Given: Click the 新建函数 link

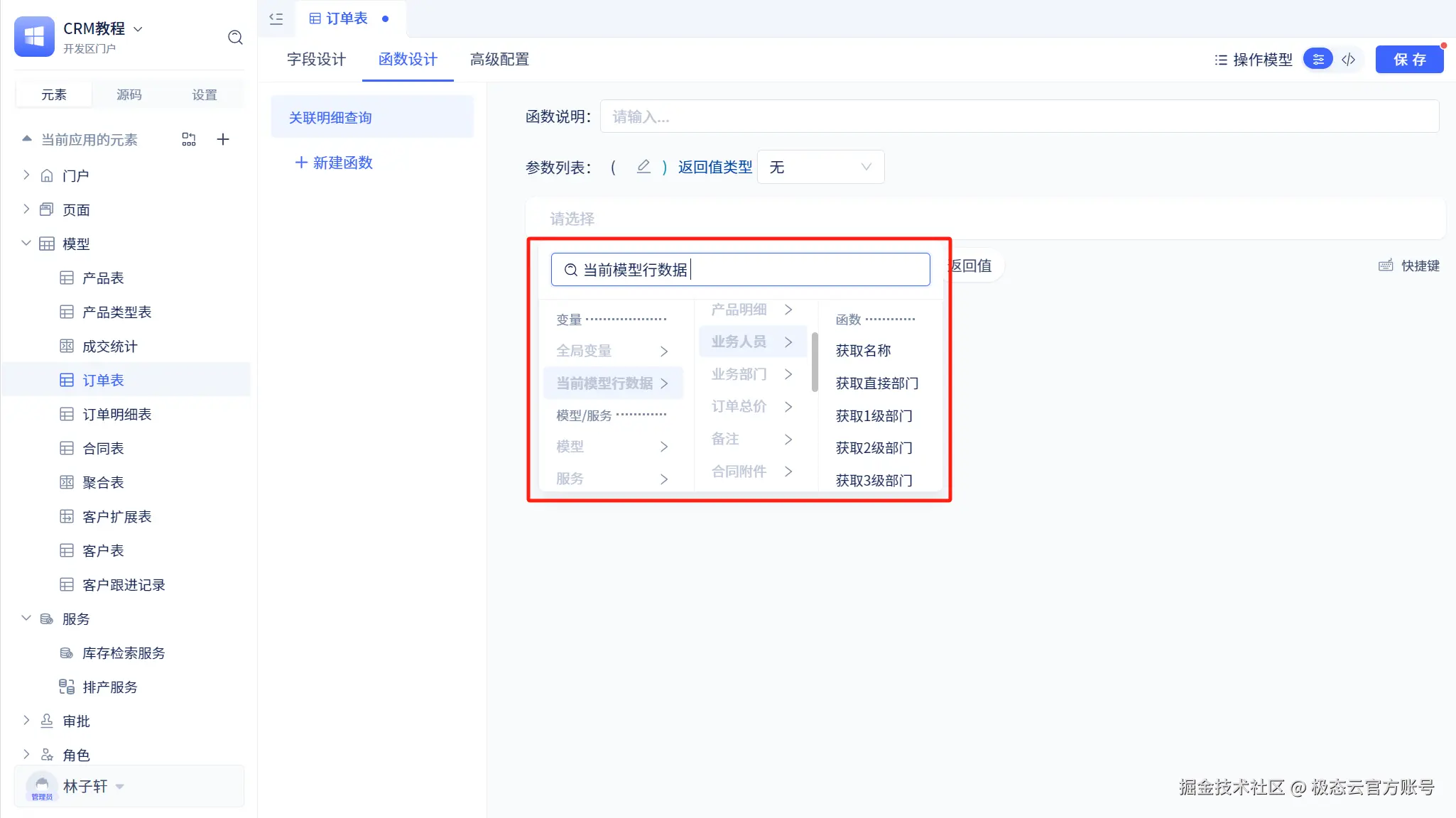Looking at the screenshot, I should tap(334, 163).
